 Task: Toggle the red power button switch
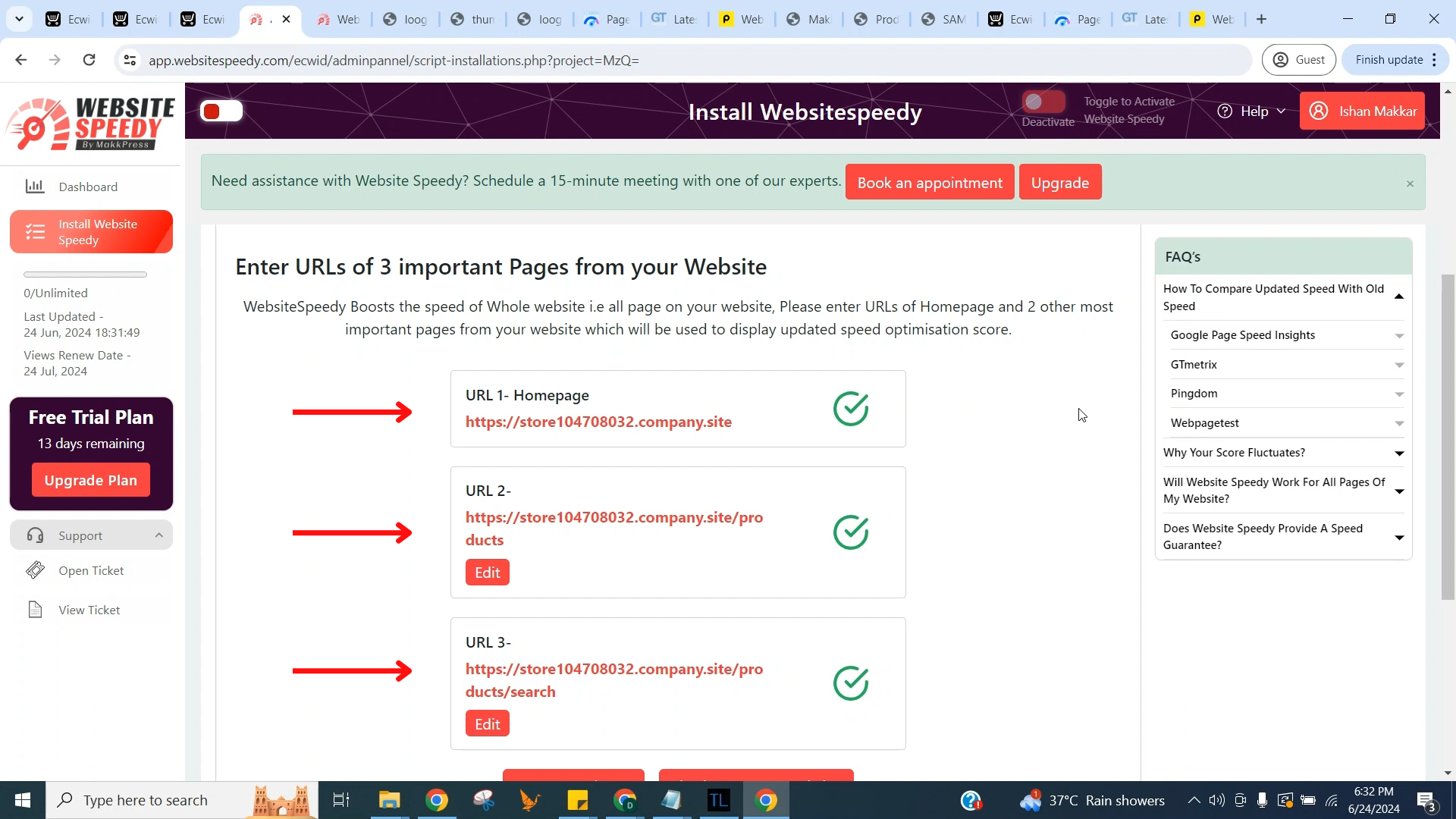point(222,110)
